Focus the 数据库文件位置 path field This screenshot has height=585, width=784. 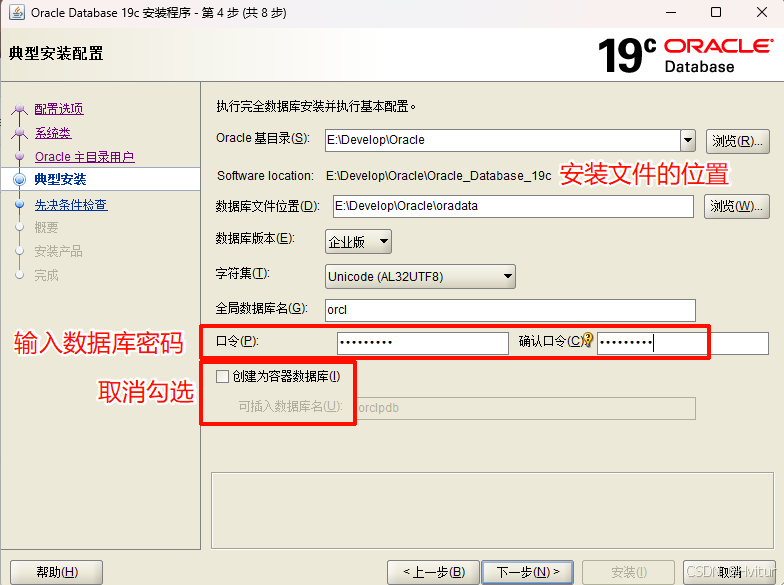(x=513, y=206)
